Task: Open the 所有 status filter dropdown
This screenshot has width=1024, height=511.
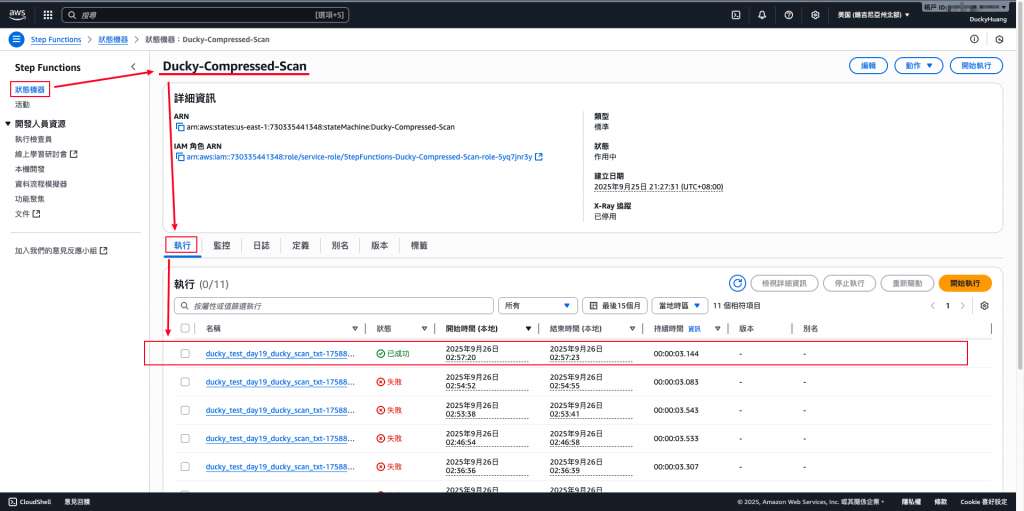Action: [x=538, y=305]
